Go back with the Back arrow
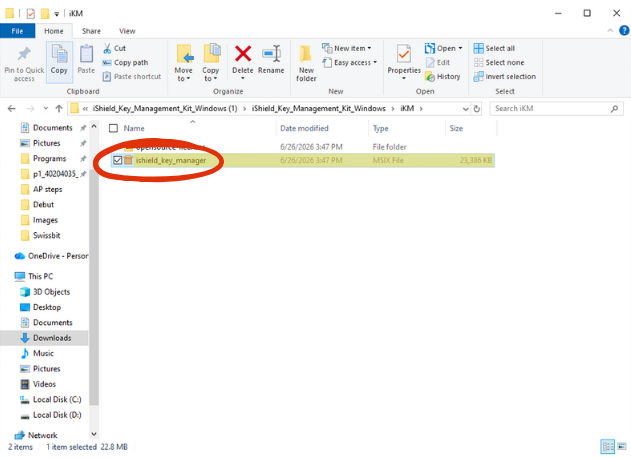Image resolution: width=631 pixels, height=458 pixels. pos(12,109)
